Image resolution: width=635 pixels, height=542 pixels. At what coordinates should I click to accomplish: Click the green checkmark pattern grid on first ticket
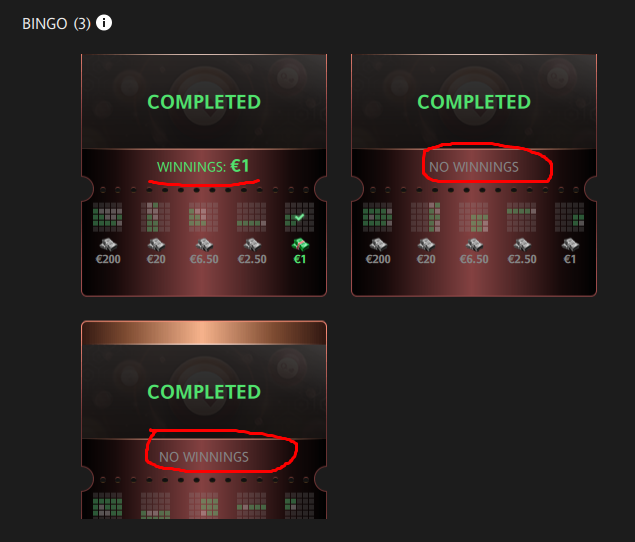[299, 217]
